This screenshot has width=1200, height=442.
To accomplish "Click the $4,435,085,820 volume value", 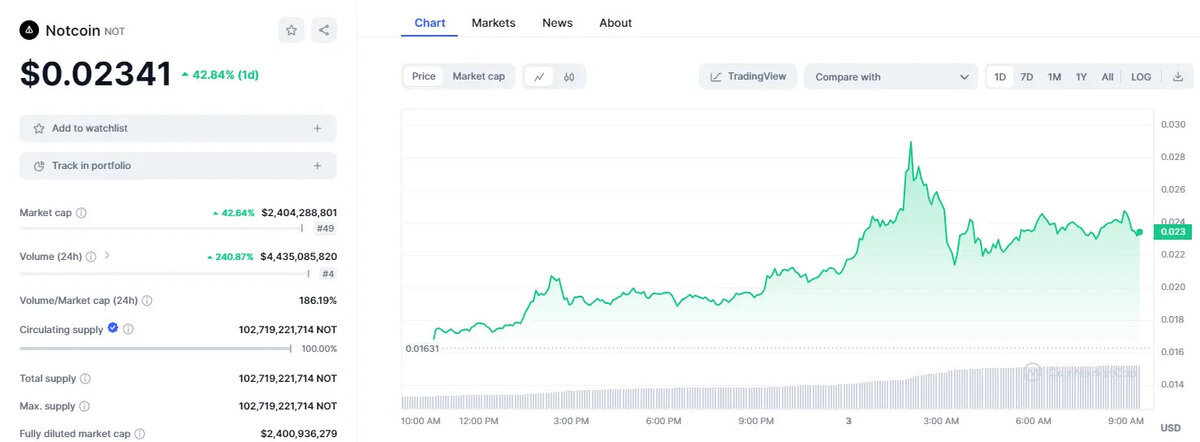I will (x=299, y=256).
